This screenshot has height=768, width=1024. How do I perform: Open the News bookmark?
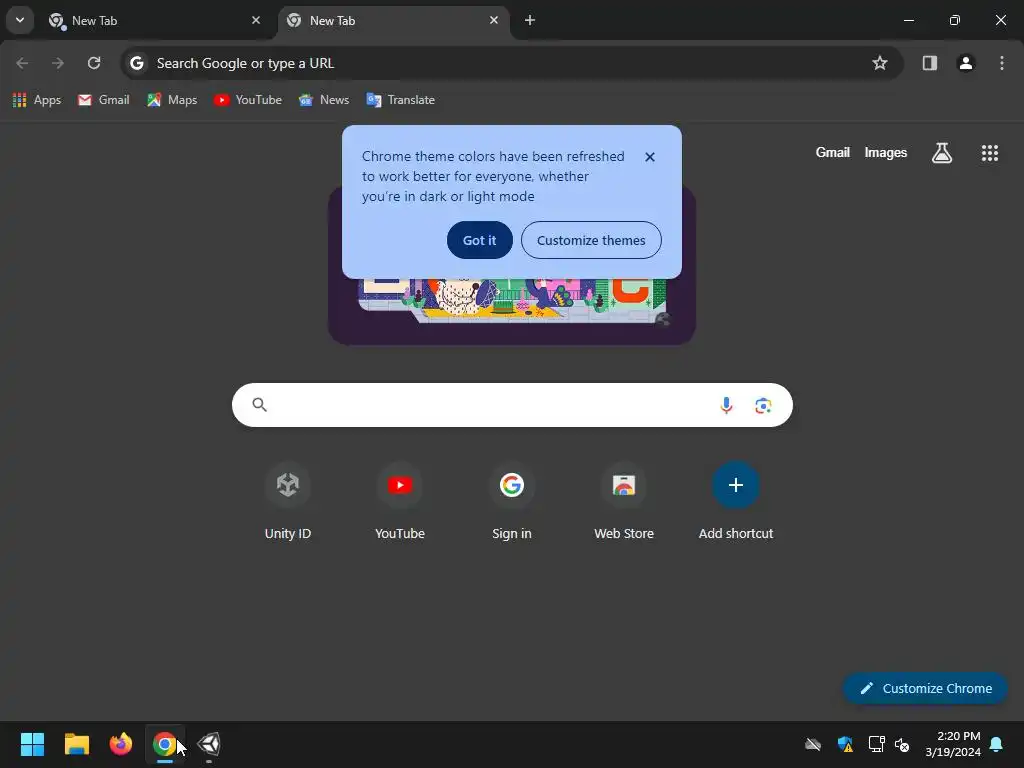click(324, 100)
